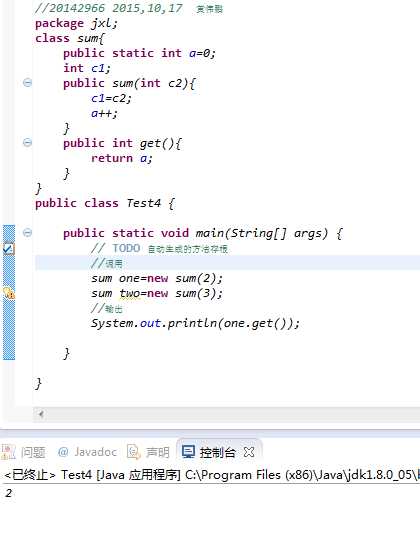This screenshot has height=548, width=420.
Task: Click the top comment line //20142966
Action: (x=129, y=8)
